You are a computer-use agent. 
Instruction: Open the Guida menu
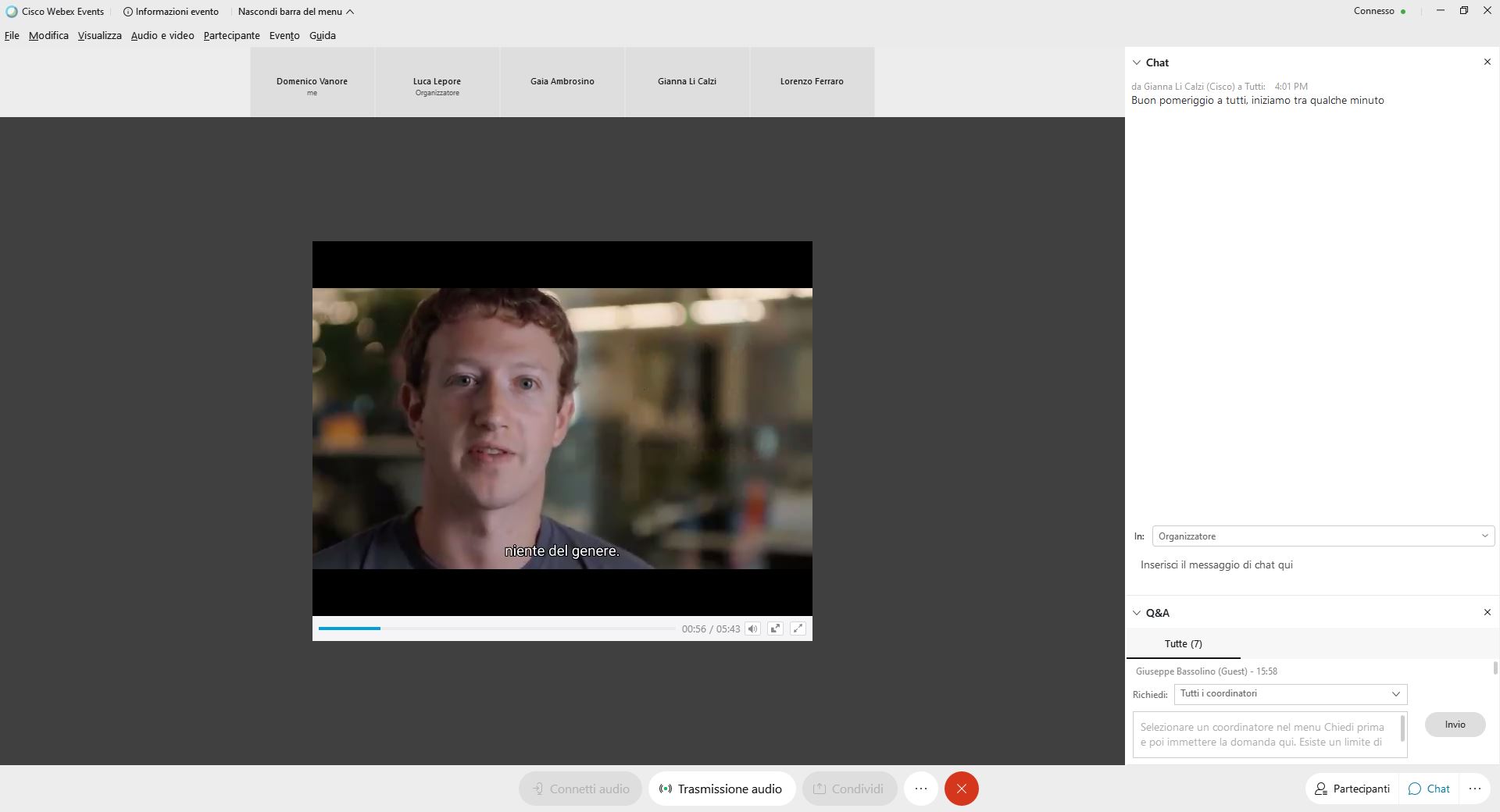323,36
